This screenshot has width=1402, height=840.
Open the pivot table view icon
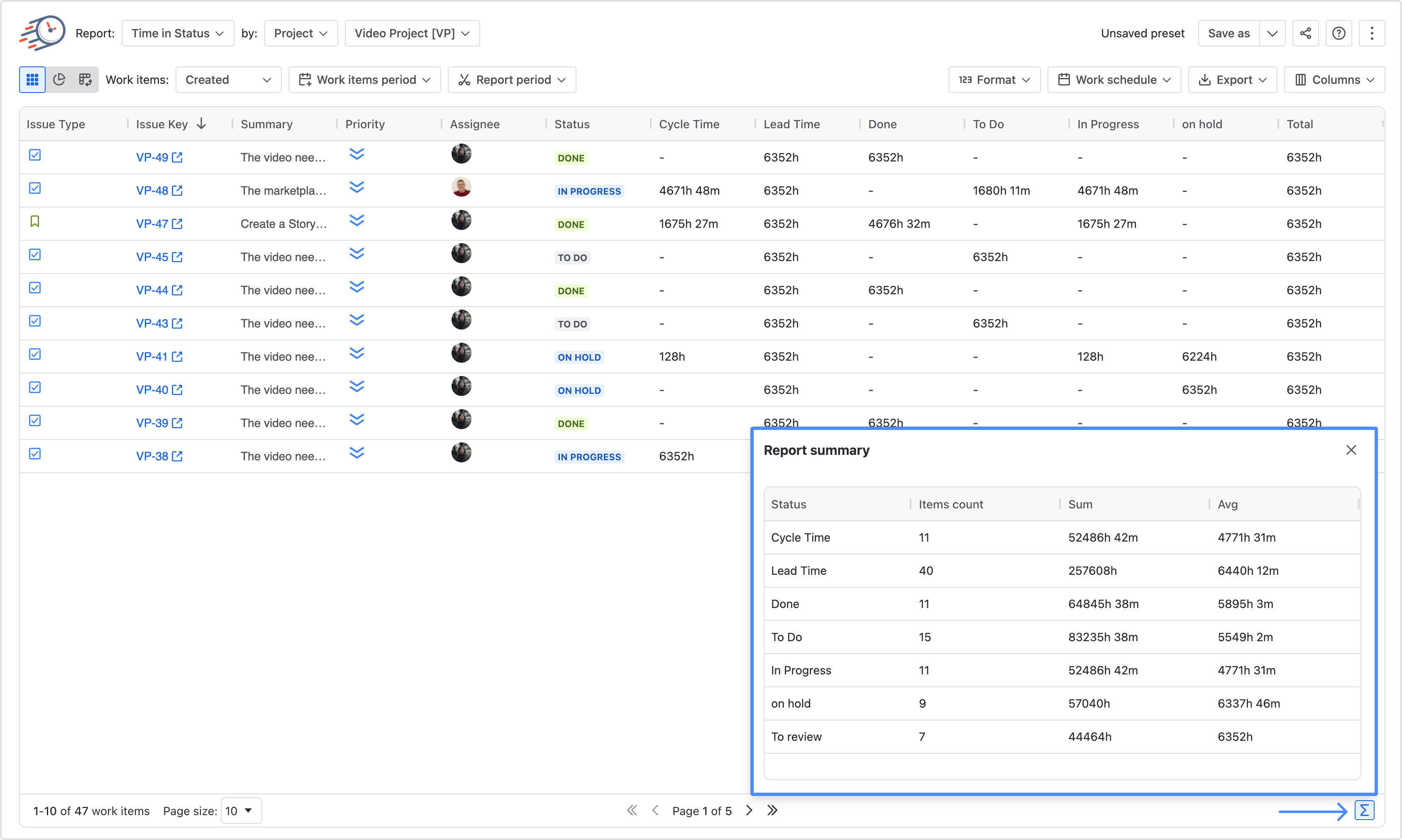pyautogui.click(x=85, y=80)
